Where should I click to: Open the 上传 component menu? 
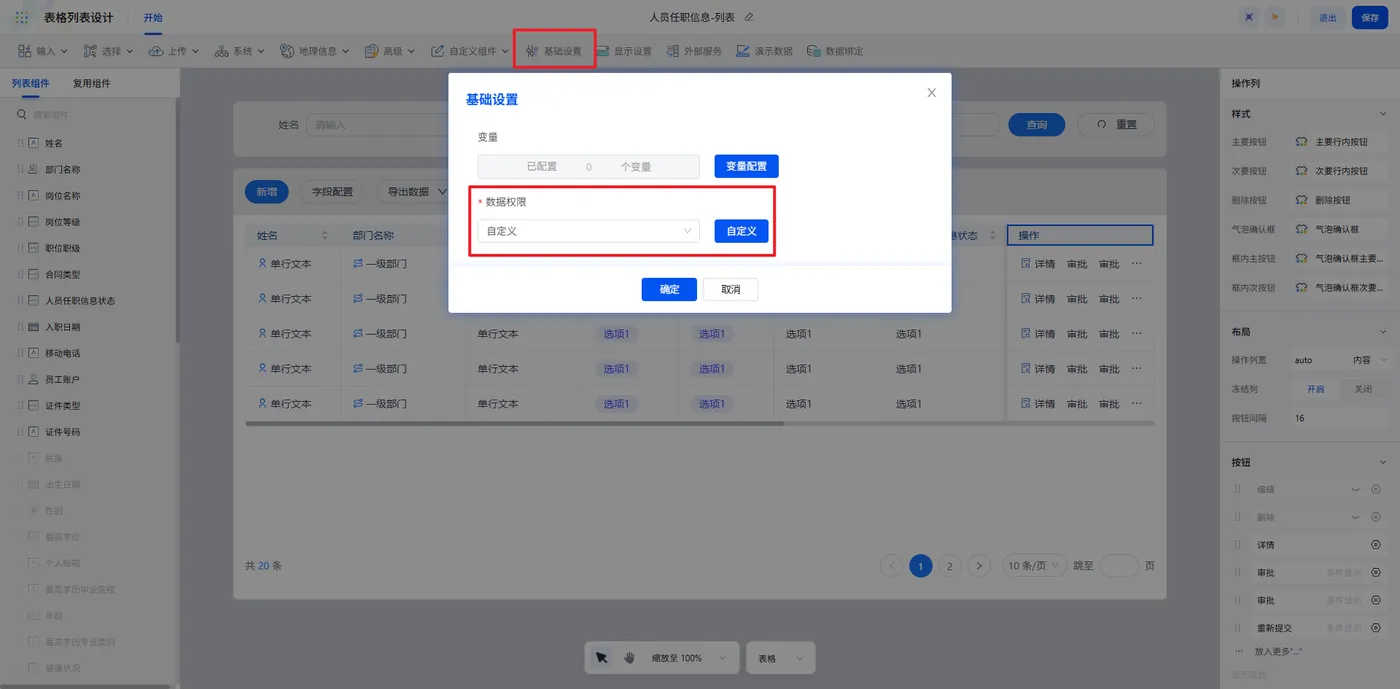click(x=174, y=51)
